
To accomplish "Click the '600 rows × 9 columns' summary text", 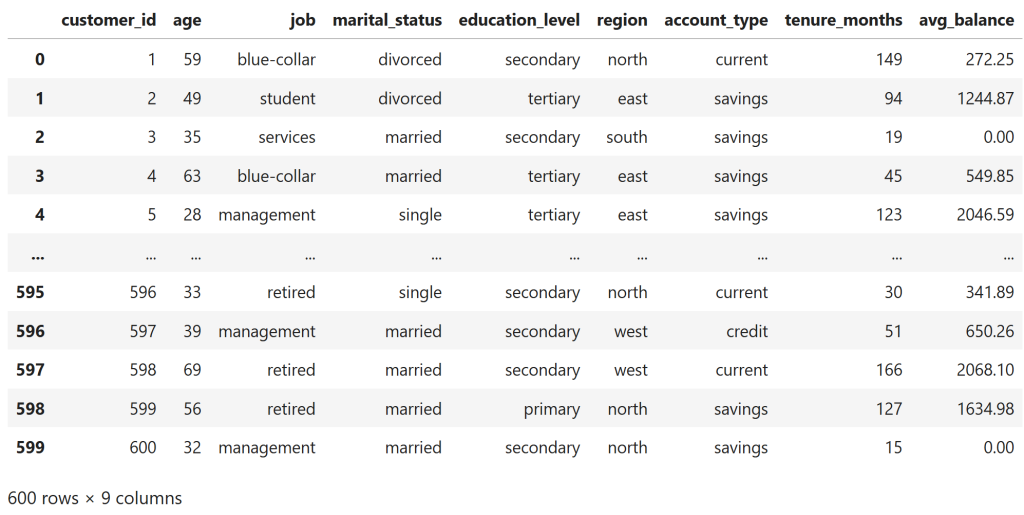I will pyautogui.click(x=95, y=497).
